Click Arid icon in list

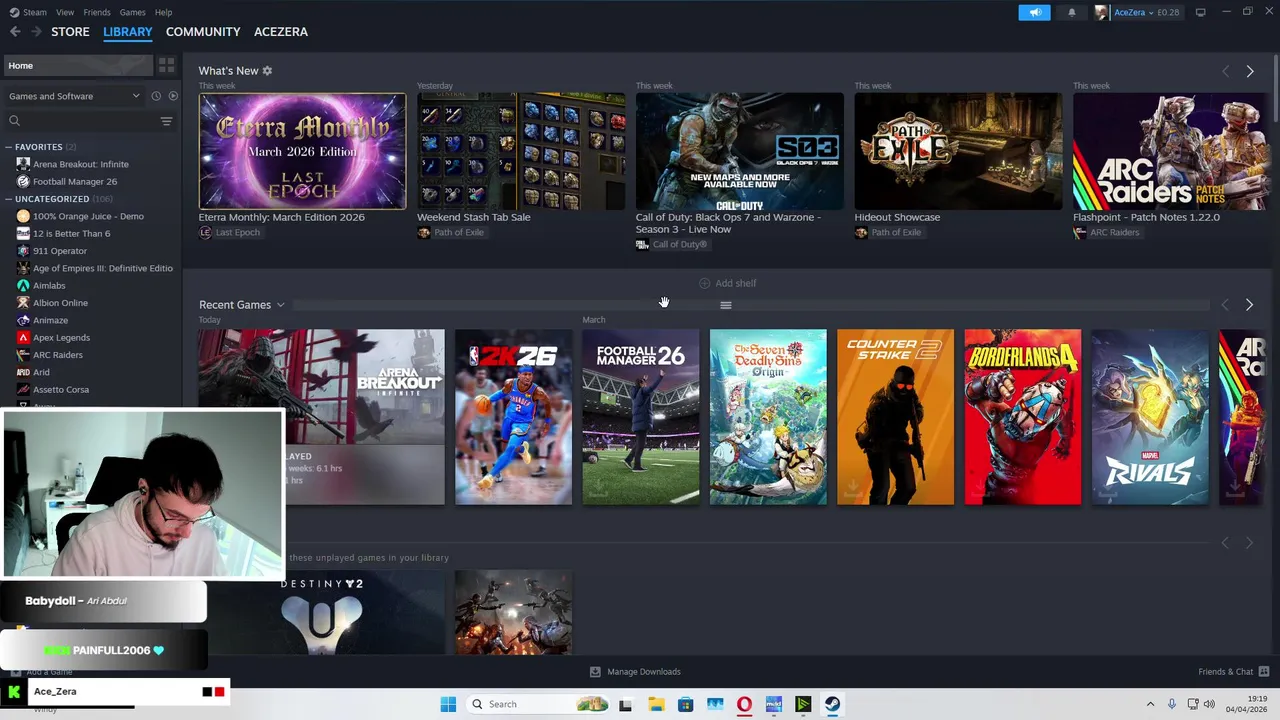pos(23,372)
